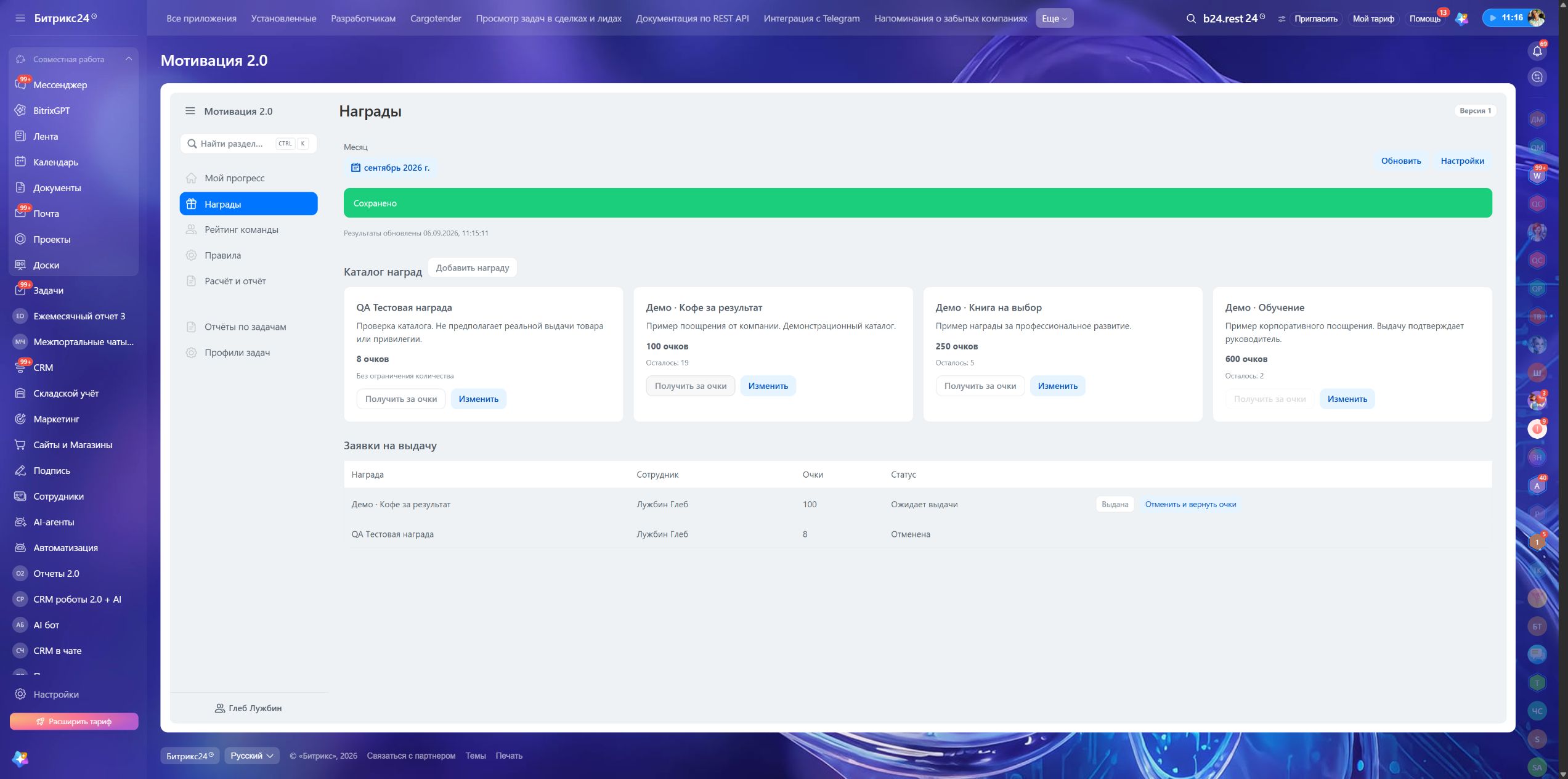1568x779 pixels.
Task: Switch to Установленные tab
Action: 283,18
